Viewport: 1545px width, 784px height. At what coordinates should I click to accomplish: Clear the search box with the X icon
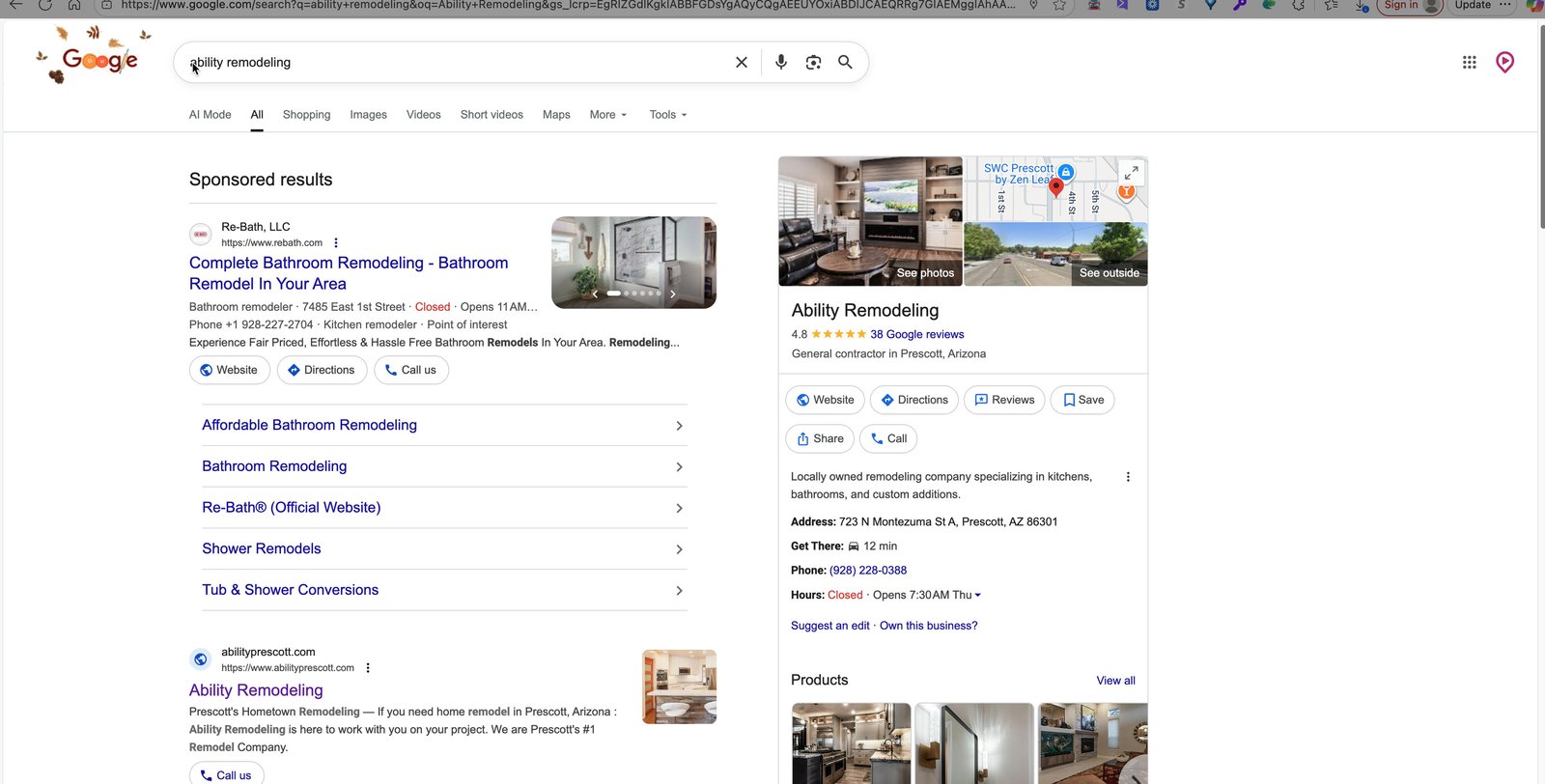click(742, 63)
